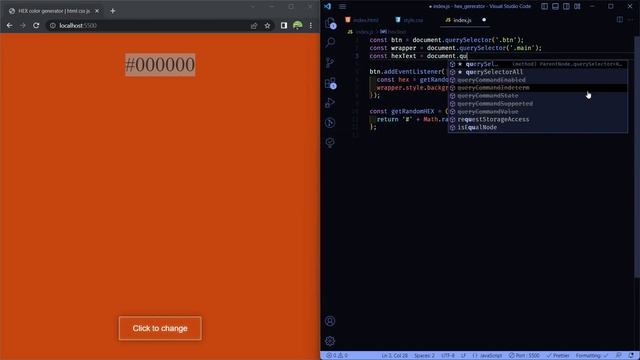Click Spaces: 2 indentation in the status bar

424,356
